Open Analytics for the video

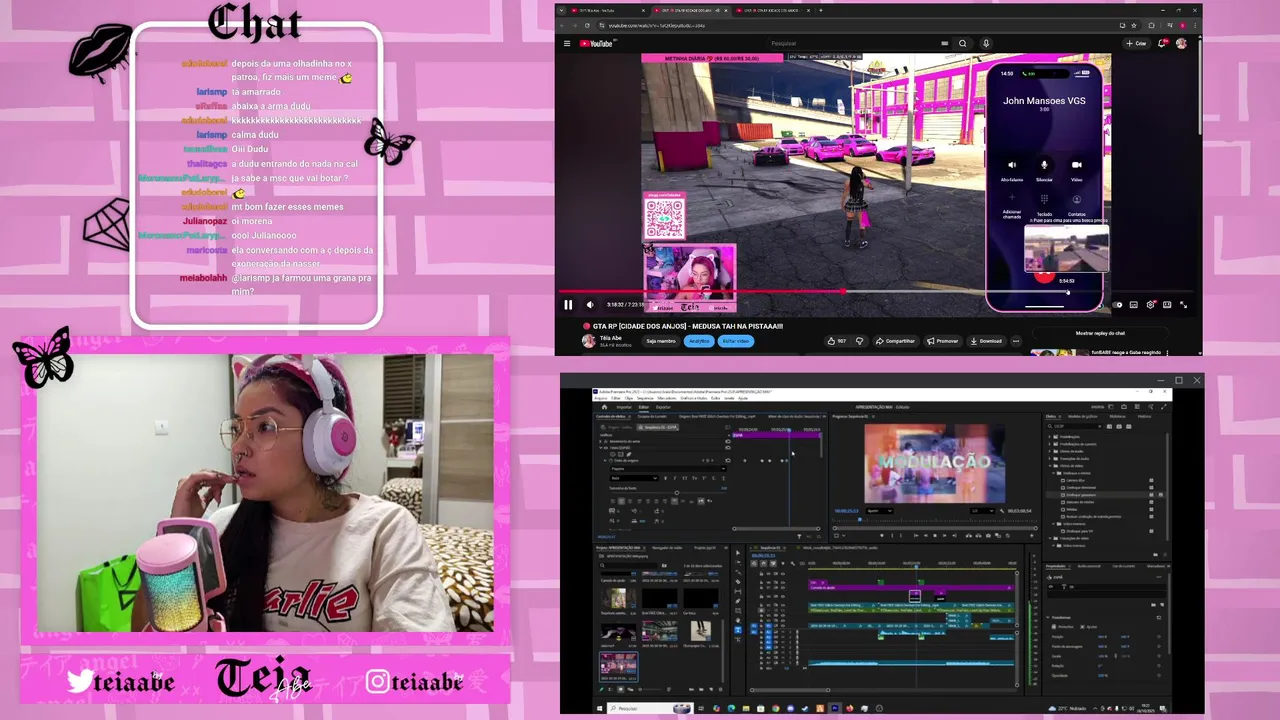(699, 341)
